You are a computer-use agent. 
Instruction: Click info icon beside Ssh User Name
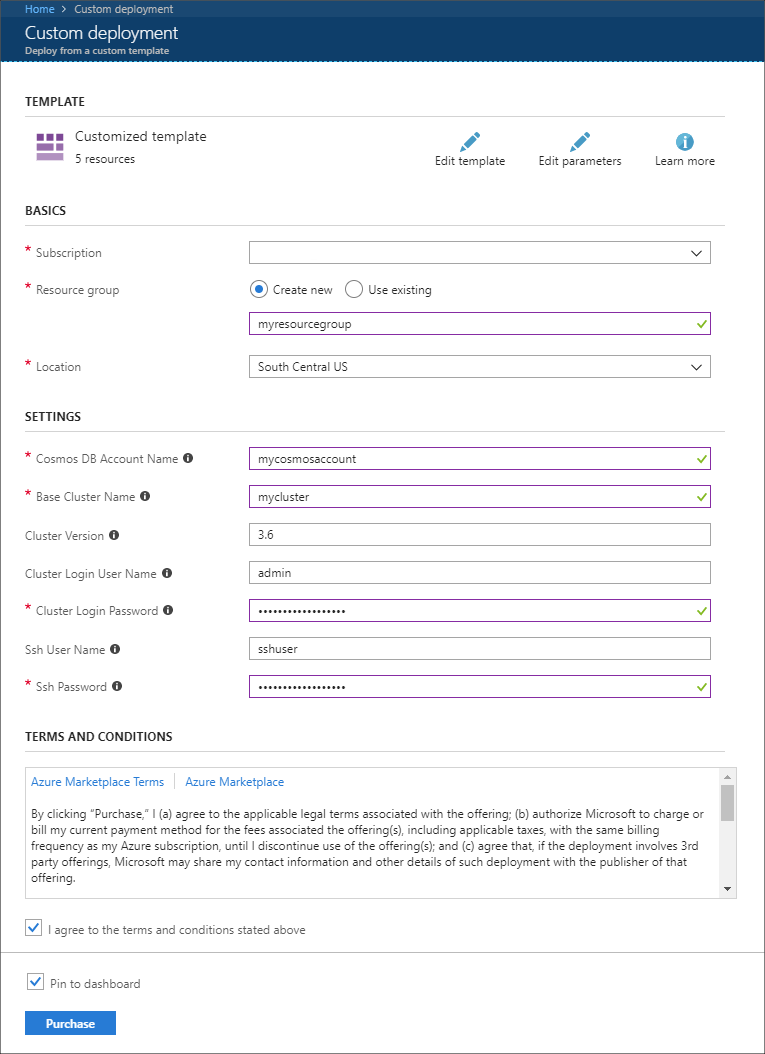[115, 649]
